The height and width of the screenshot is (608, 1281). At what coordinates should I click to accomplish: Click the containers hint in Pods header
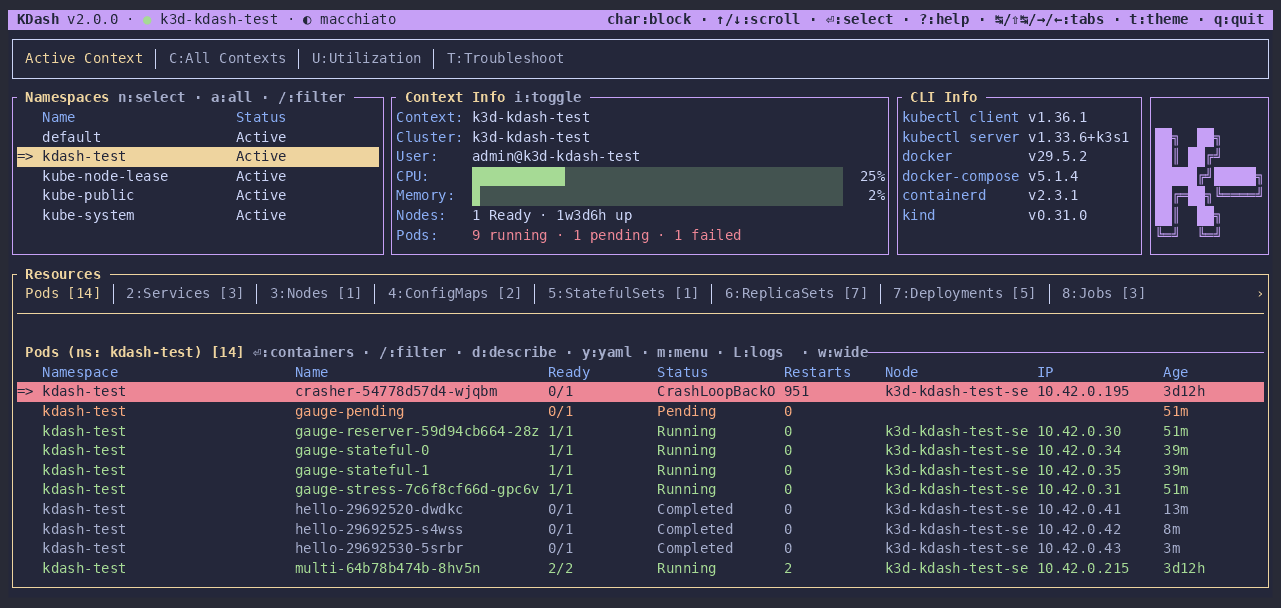point(303,352)
